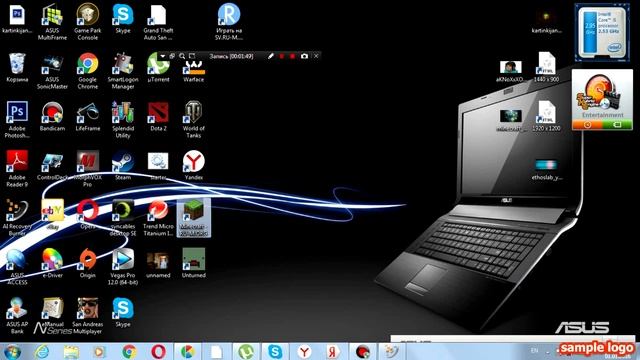Open the ASUS SonicMaster shortcut

pos(52,71)
